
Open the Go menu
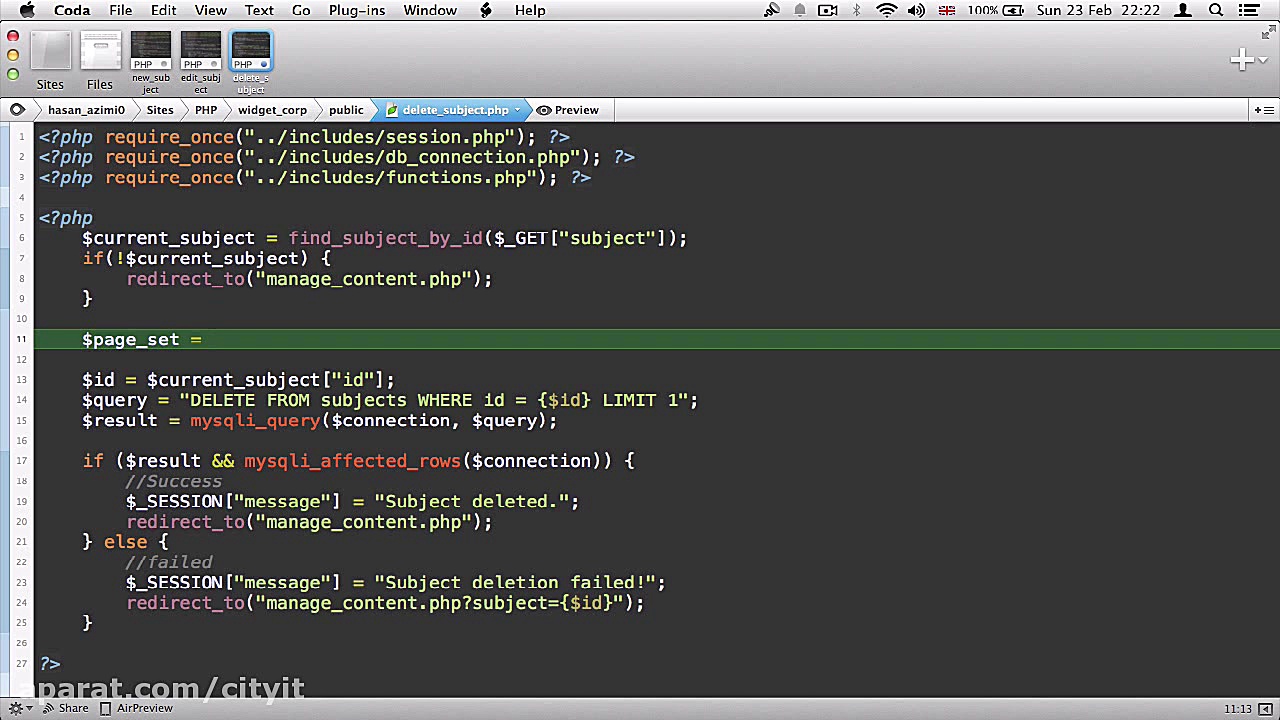pos(301,10)
